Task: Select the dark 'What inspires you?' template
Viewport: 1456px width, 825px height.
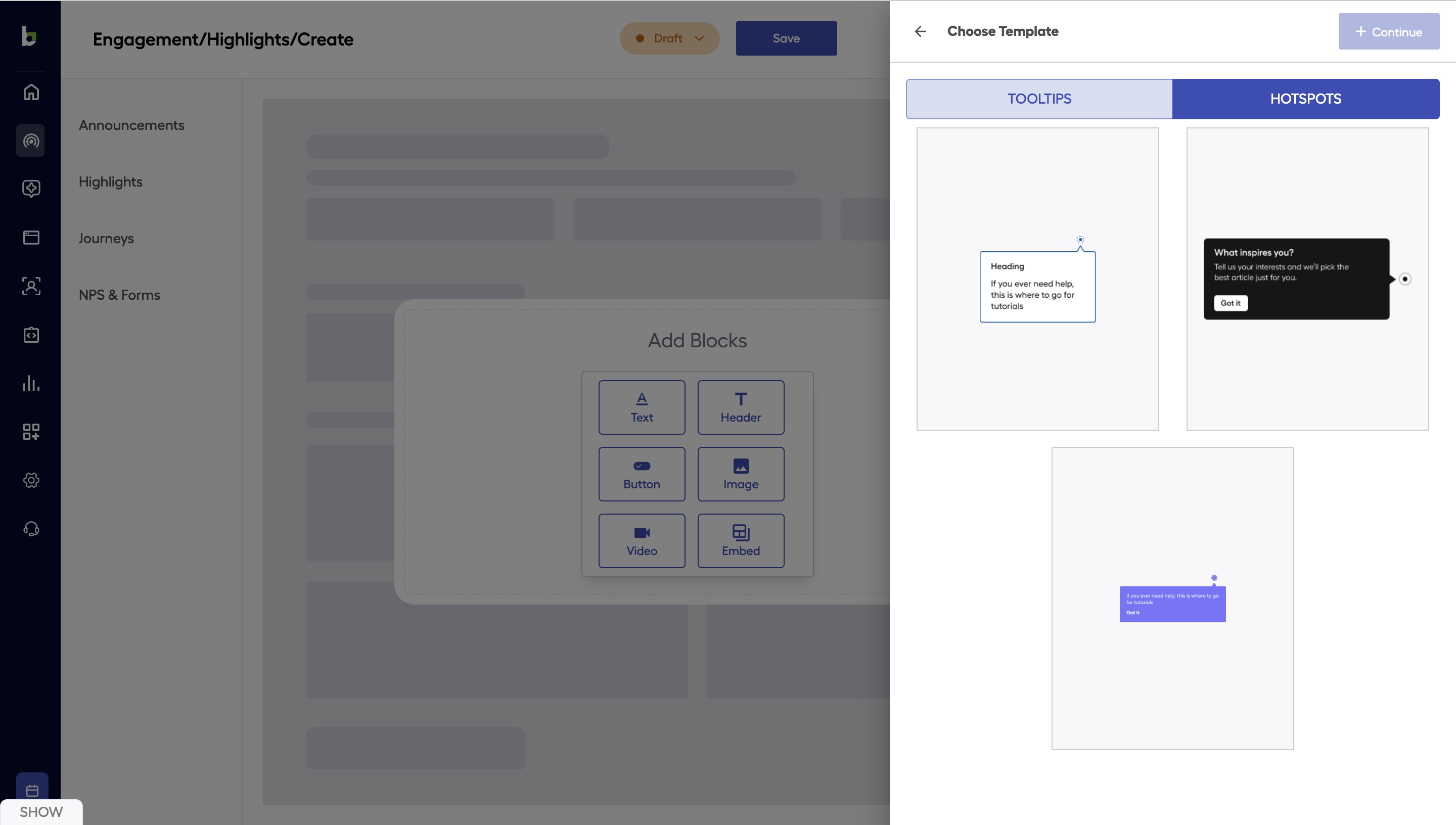Action: click(1307, 279)
